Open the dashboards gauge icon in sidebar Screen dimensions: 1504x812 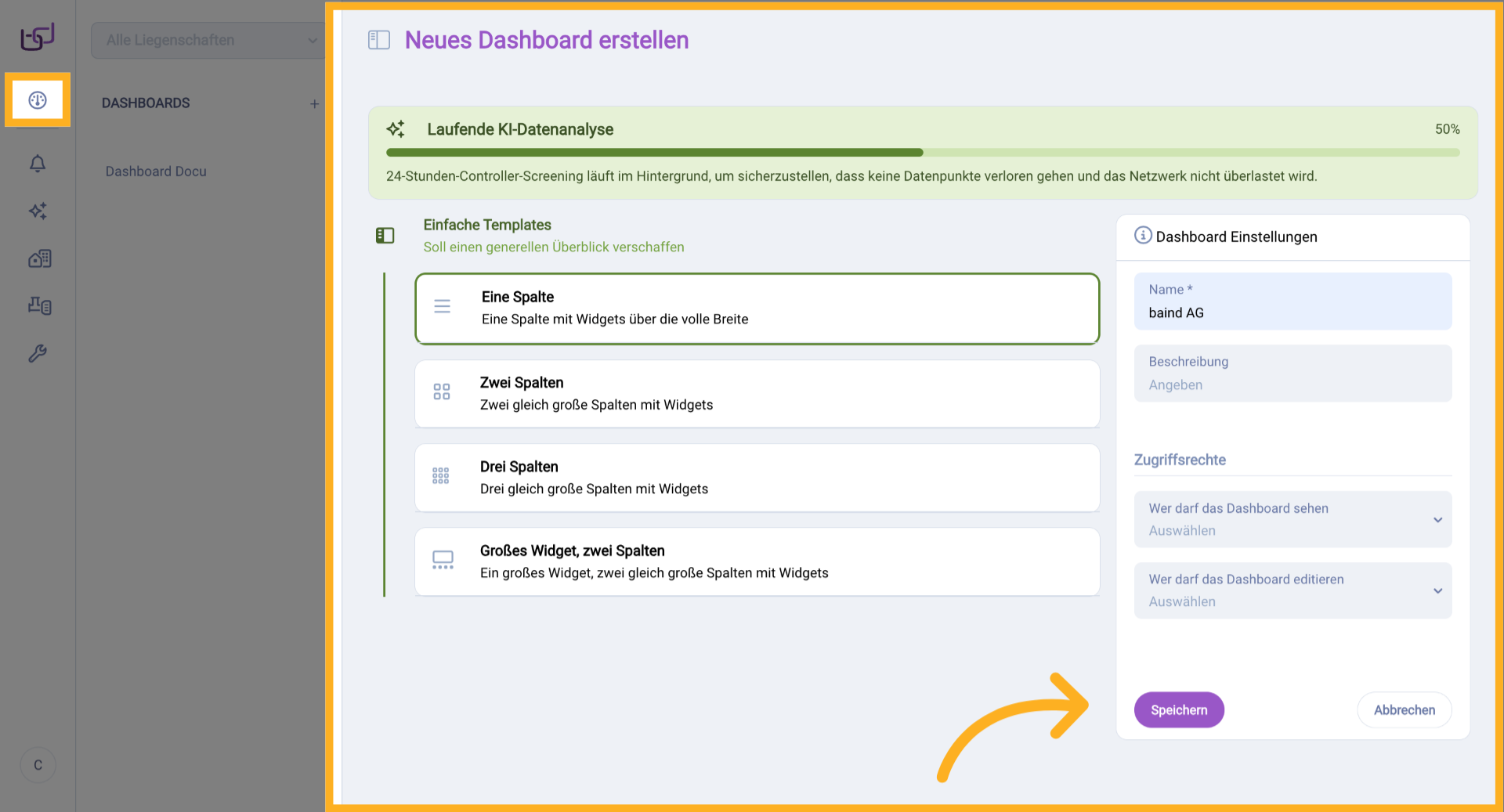[37, 100]
